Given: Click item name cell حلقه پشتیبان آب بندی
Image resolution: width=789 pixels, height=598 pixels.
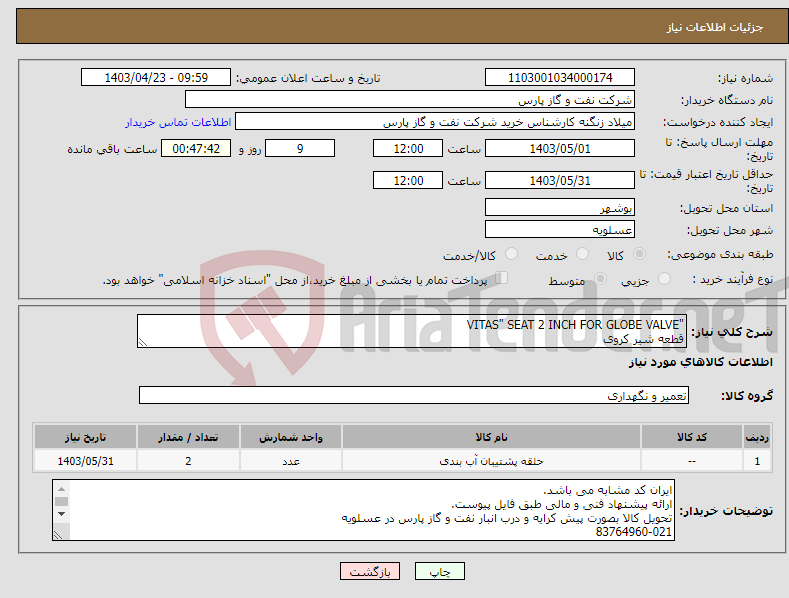Looking at the screenshot, I should (491, 461).
